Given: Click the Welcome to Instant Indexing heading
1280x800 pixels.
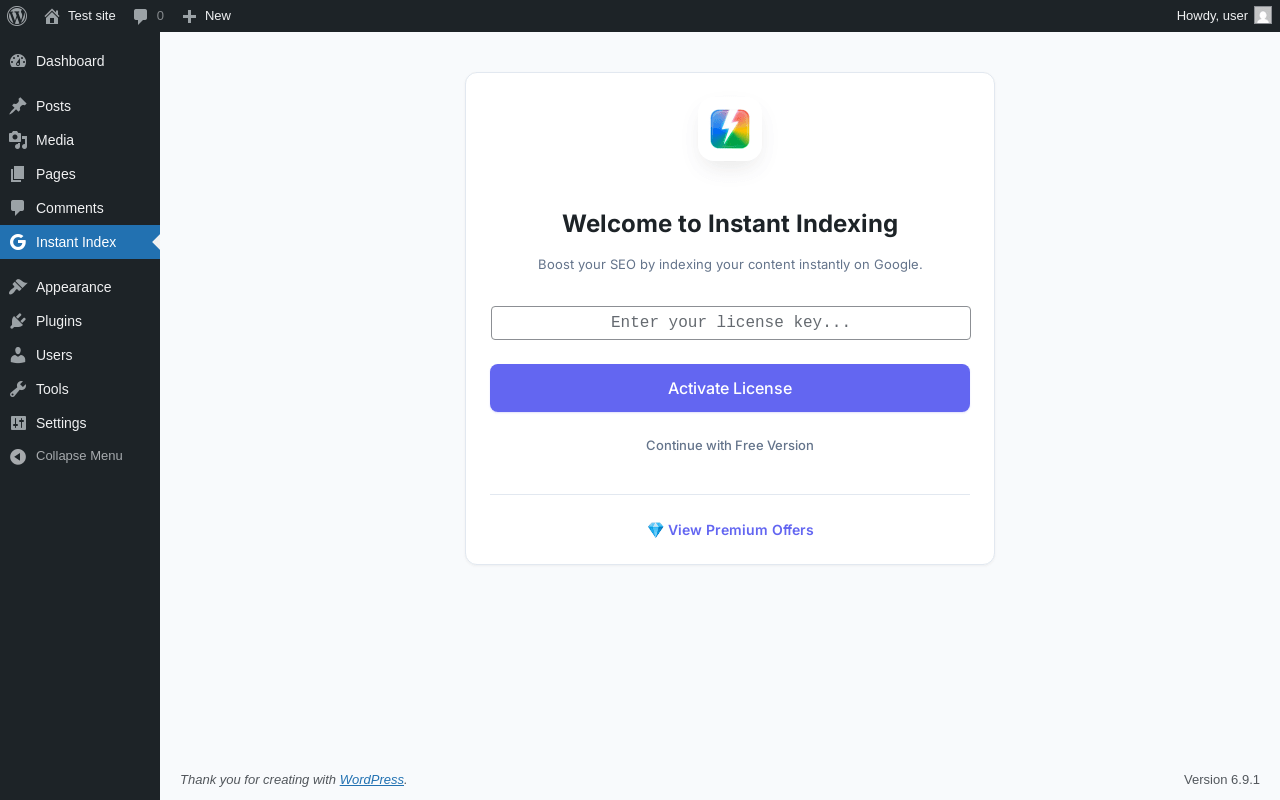Looking at the screenshot, I should (x=730, y=223).
